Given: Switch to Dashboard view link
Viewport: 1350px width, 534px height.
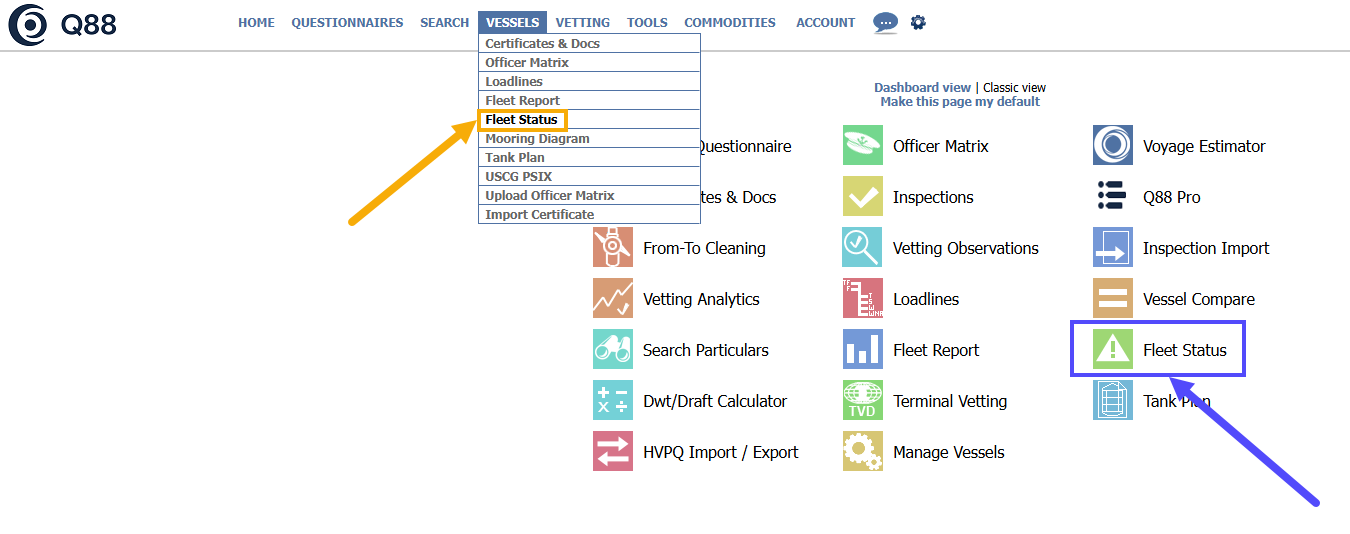Looking at the screenshot, I should 922,88.
